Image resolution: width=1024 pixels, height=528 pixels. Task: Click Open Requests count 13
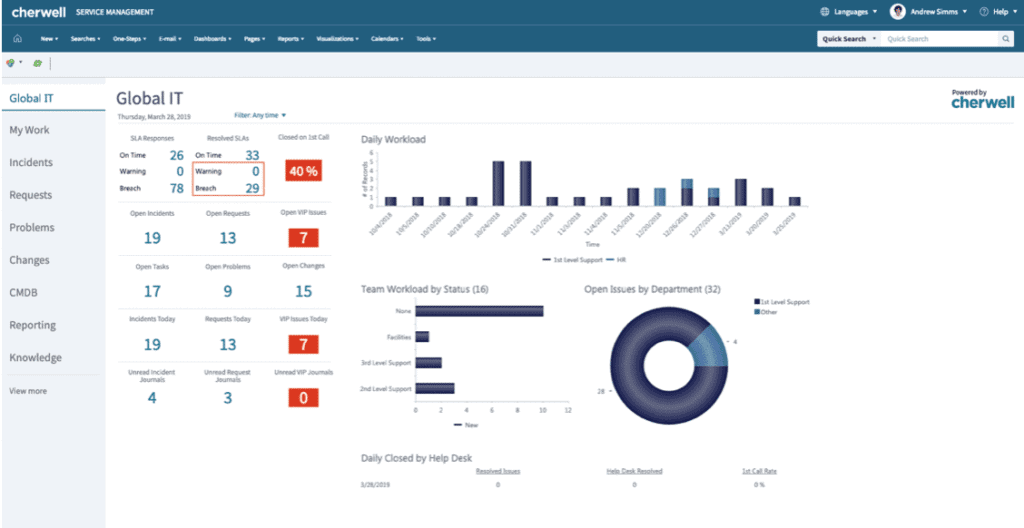coord(227,239)
